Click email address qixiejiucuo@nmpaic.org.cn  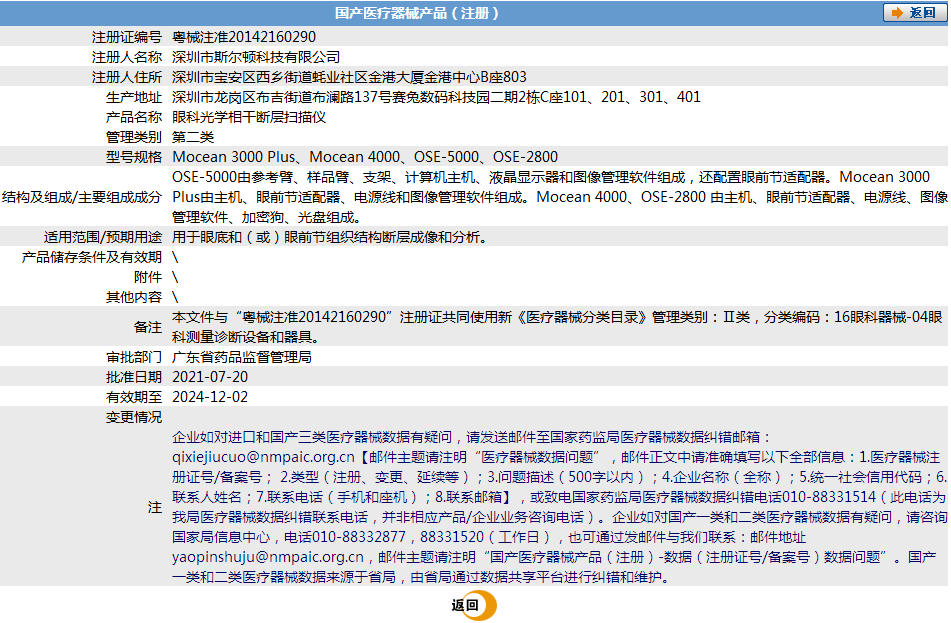point(263,457)
